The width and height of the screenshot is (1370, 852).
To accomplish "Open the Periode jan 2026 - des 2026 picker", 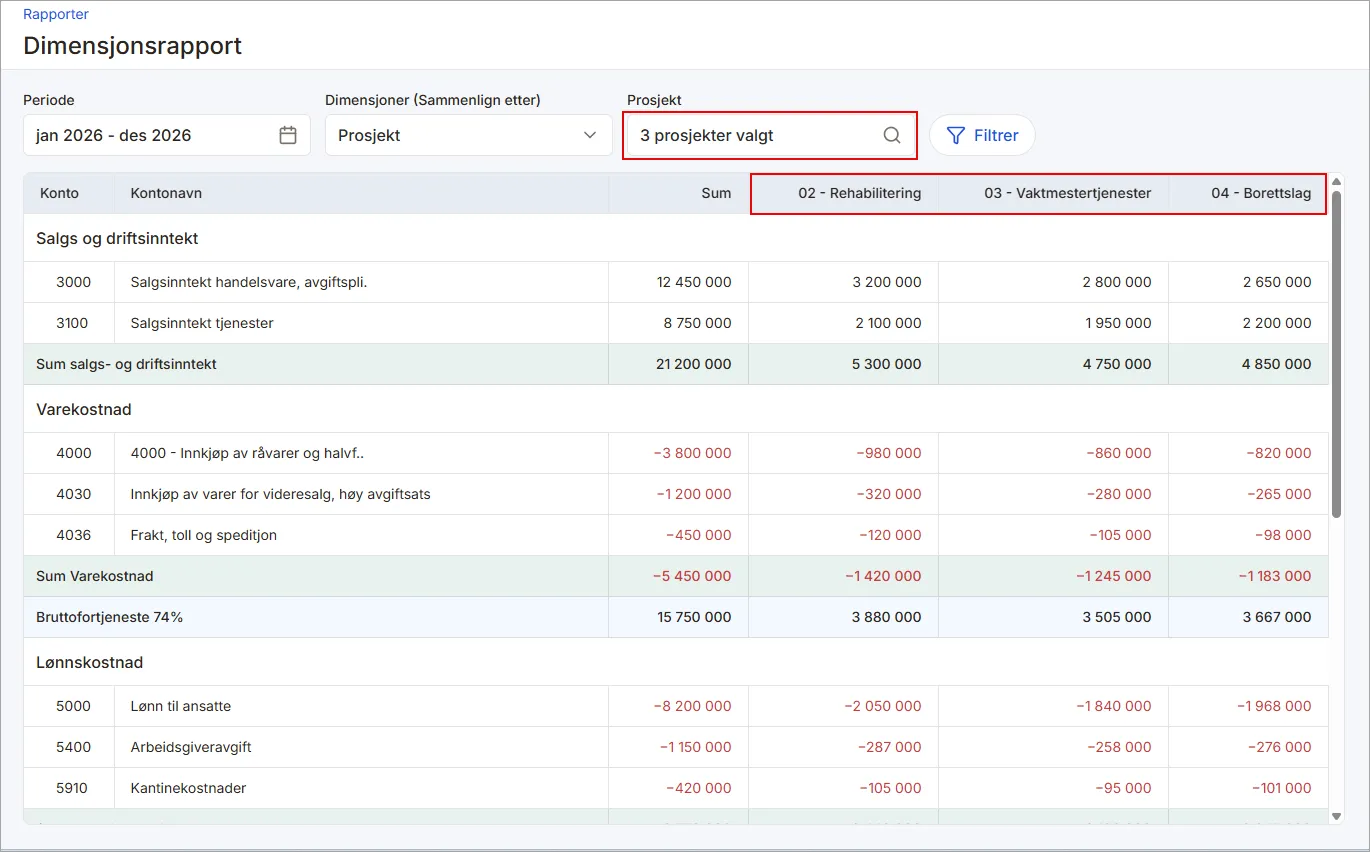I will click(166, 135).
